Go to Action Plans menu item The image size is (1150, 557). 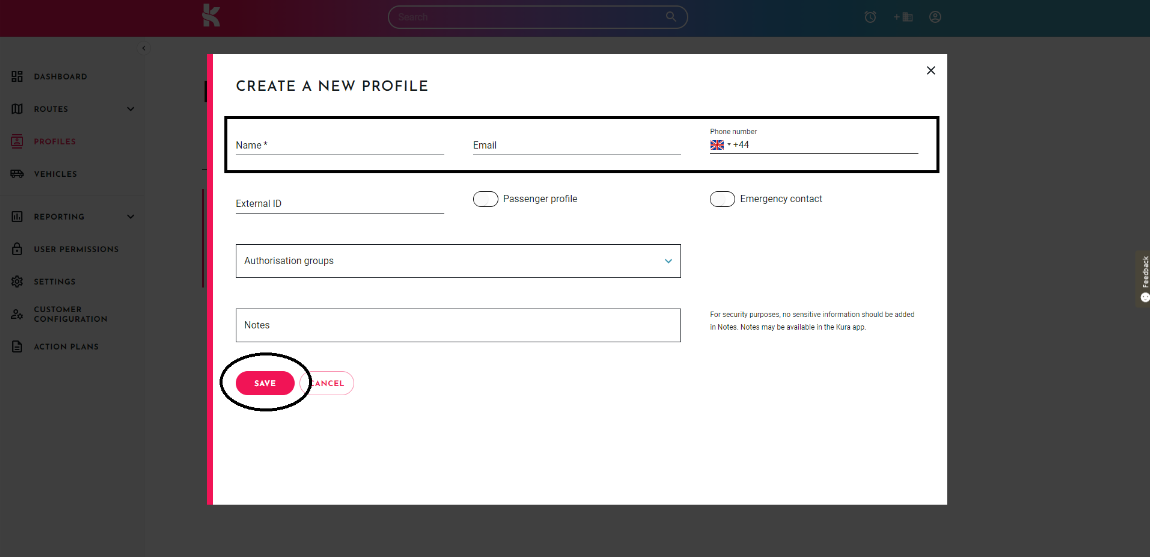tap(66, 346)
